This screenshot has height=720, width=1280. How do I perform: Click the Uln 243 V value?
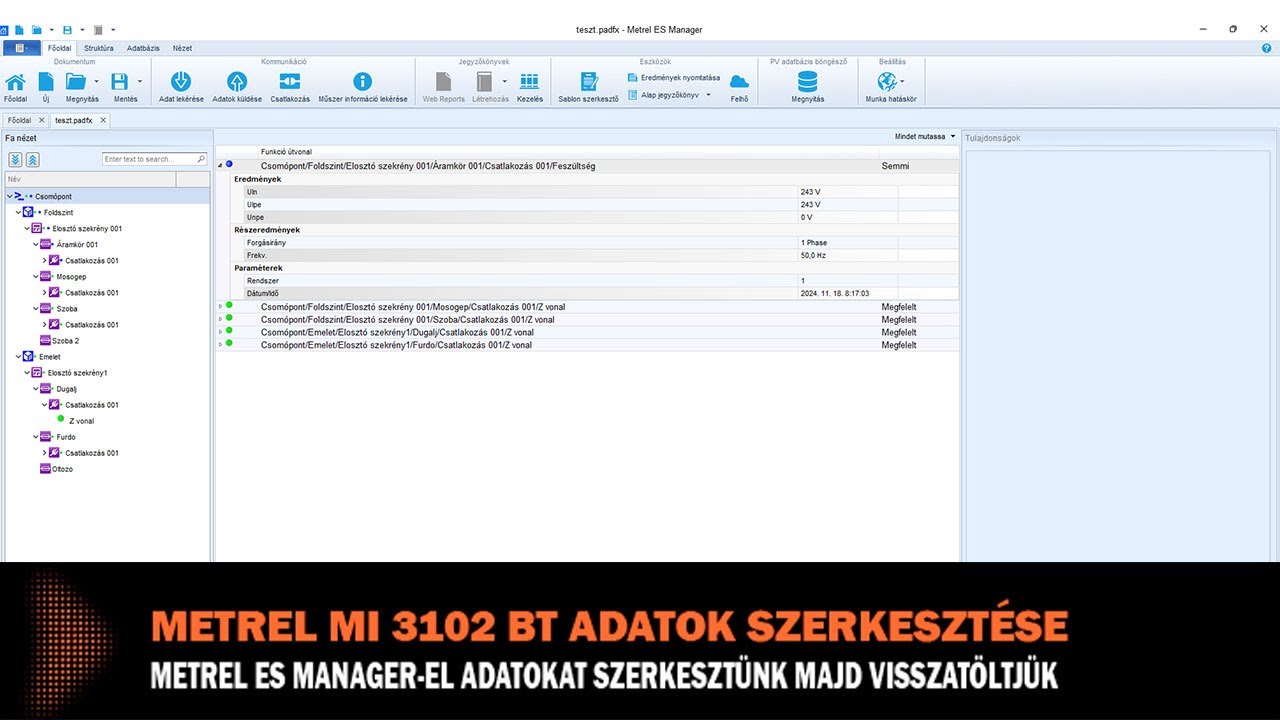[848, 191]
